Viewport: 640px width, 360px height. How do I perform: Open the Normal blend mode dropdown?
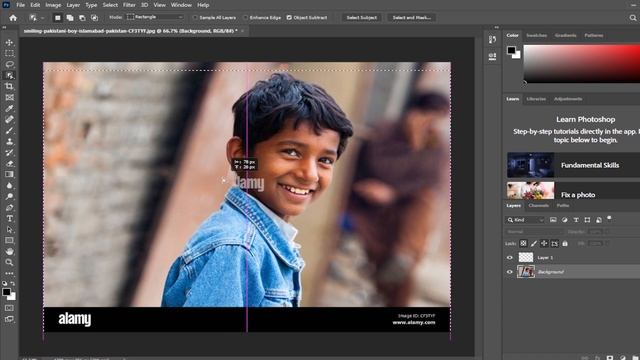pyautogui.click(x=533, y=232)
